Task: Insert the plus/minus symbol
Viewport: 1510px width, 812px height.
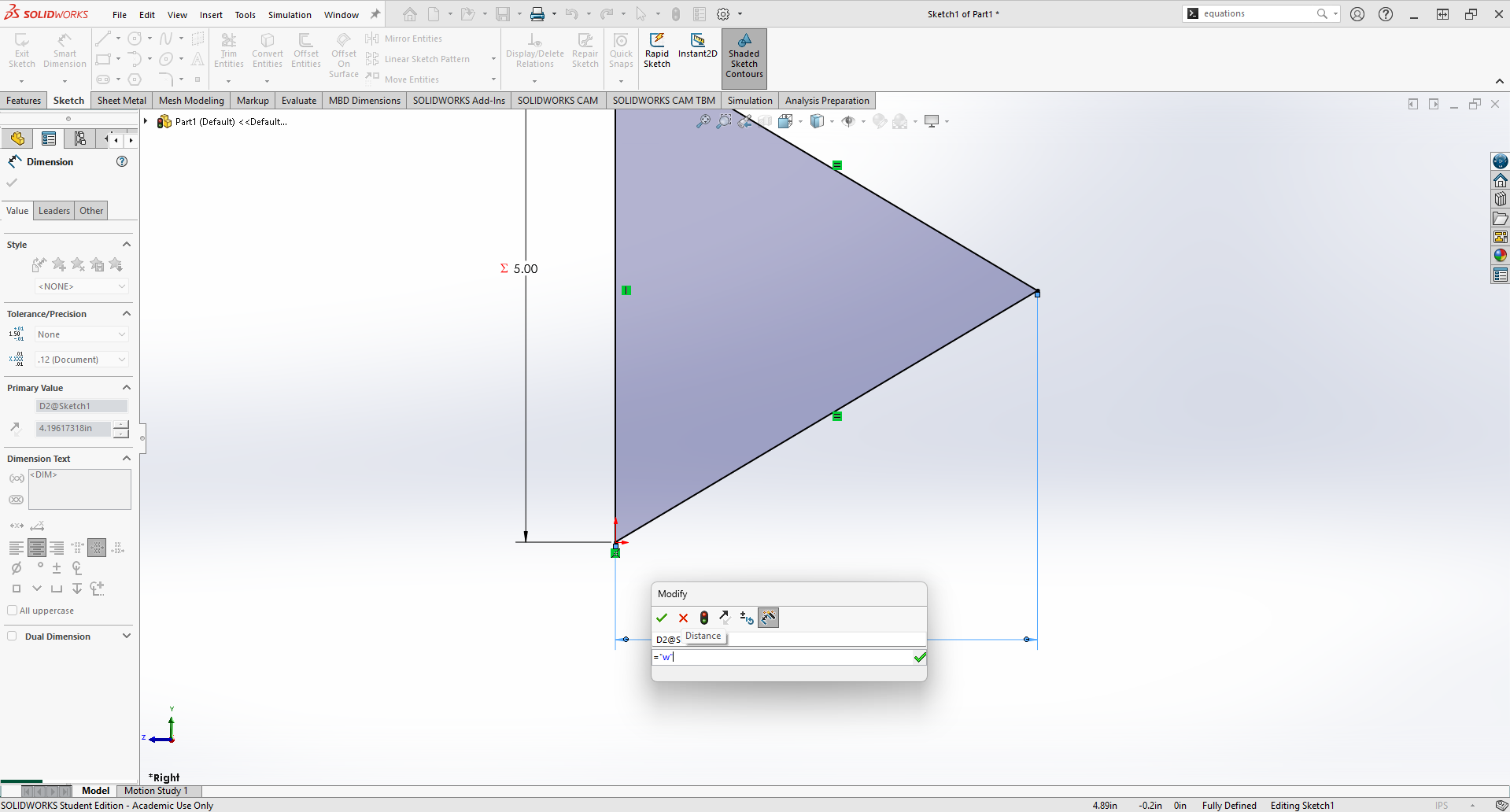Action: 57,568
